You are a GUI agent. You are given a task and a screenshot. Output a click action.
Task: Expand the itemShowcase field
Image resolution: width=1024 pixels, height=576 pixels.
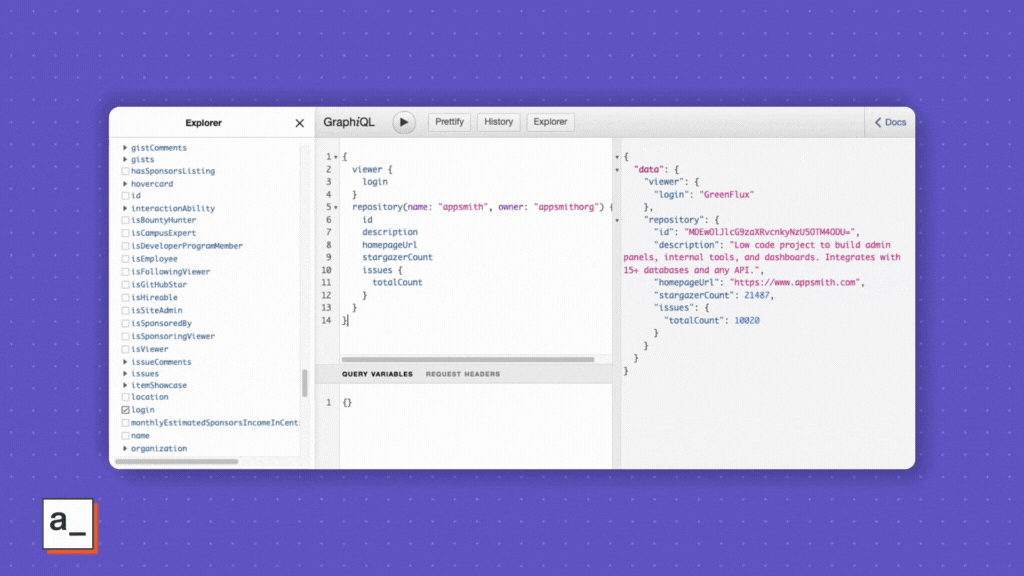click(x=125, y=385)
